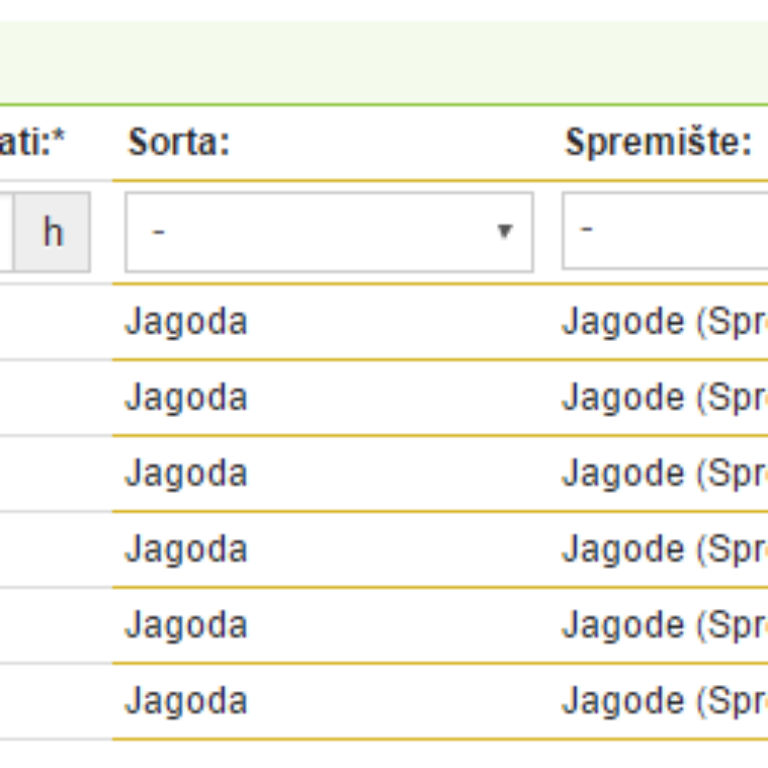The height and width of the screenshot is (768, 768).
Task: Select Jagoda in the first table row
Action: pyautogui.click(x=186, y=322)
